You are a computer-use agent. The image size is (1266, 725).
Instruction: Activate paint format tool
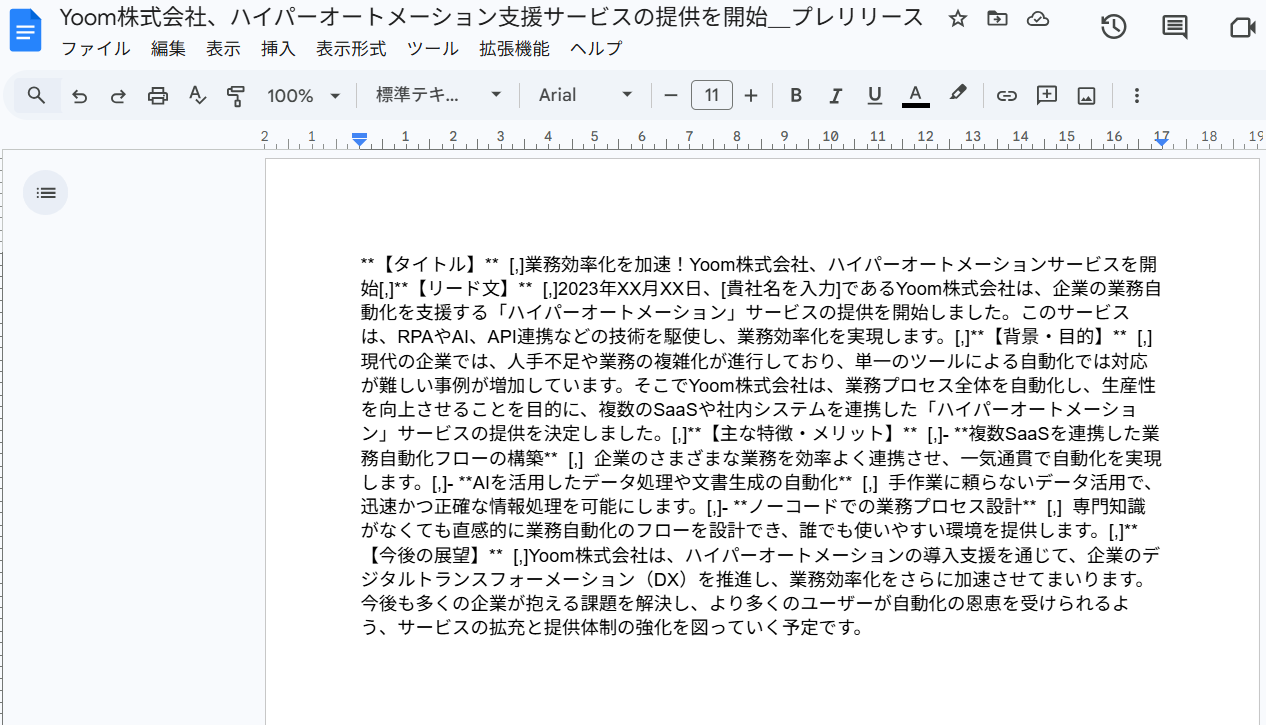236,96
